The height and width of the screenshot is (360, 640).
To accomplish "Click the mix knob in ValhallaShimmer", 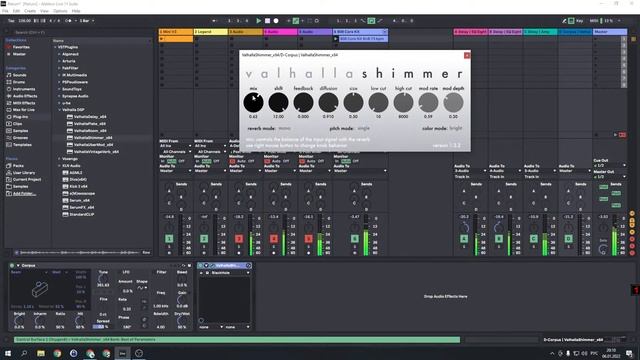I will click(253, 102).
